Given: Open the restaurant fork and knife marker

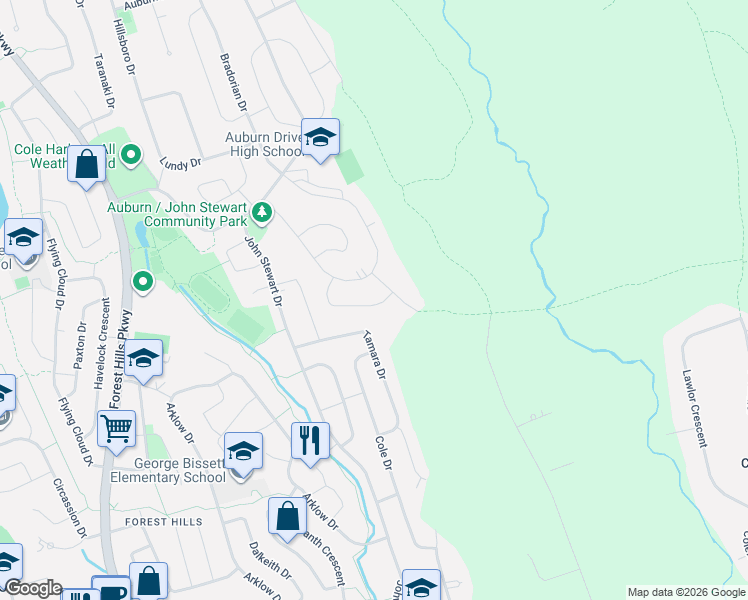Looking at the screenshot, I should click(x=311, y=443).
